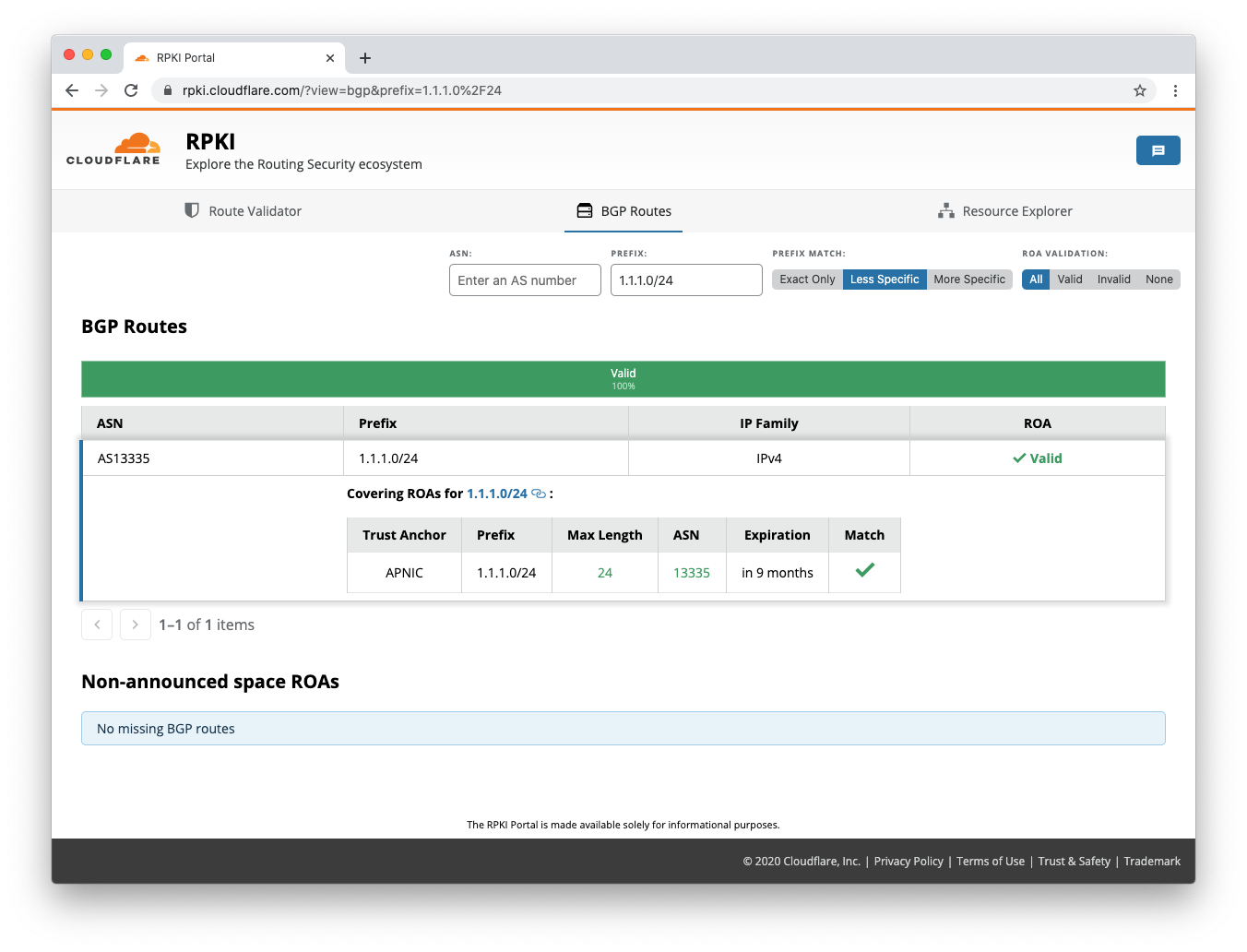Go to next page of results
Image resolution: width=1247 pixels, height=952 pixels.
(x=136, y=625)
